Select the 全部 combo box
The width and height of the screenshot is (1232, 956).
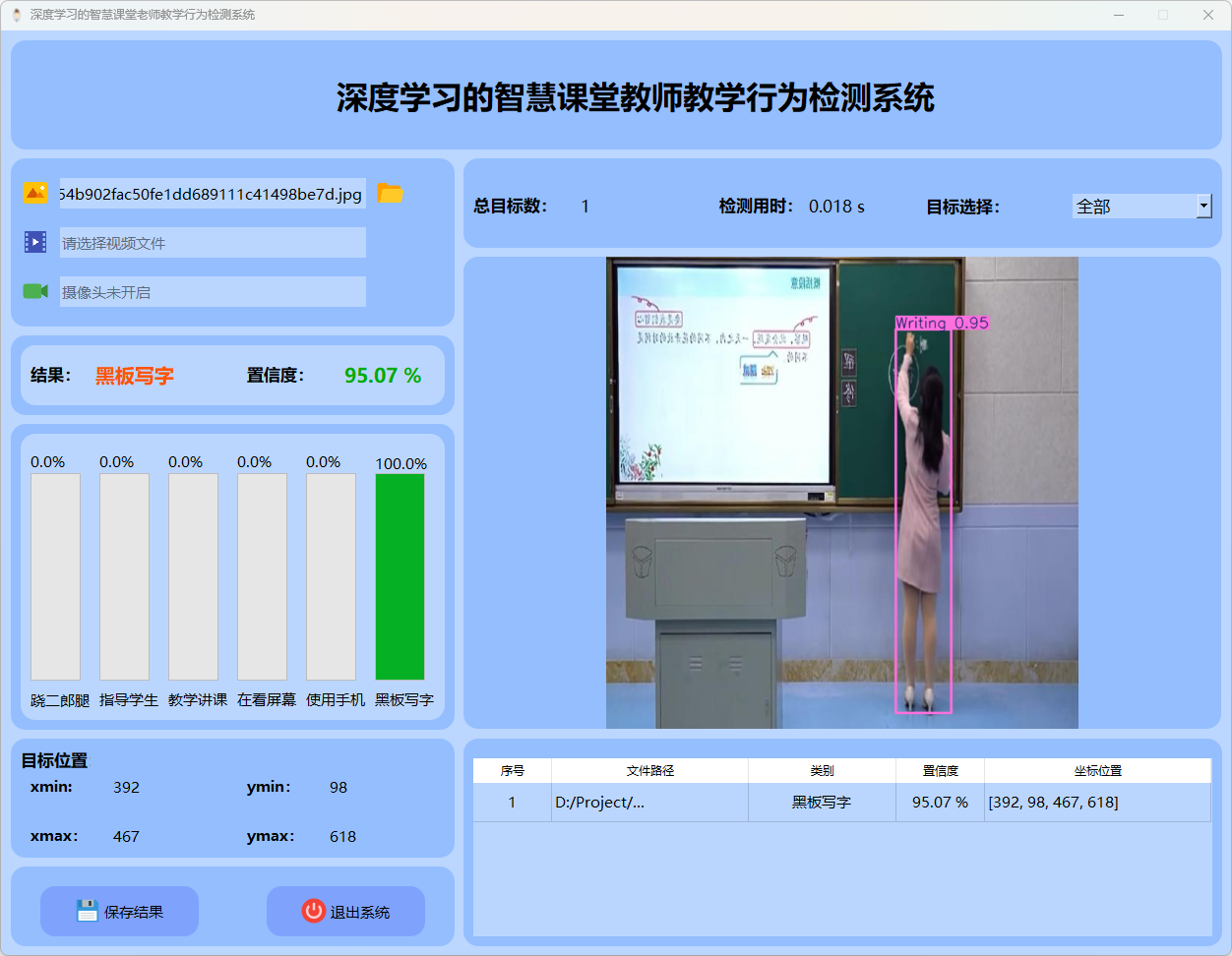[1134, 207]
